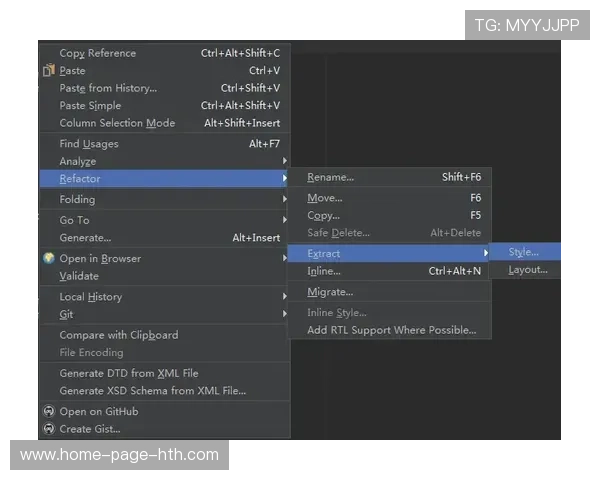Expand the Analyze submenu arrow

[284, 161]
